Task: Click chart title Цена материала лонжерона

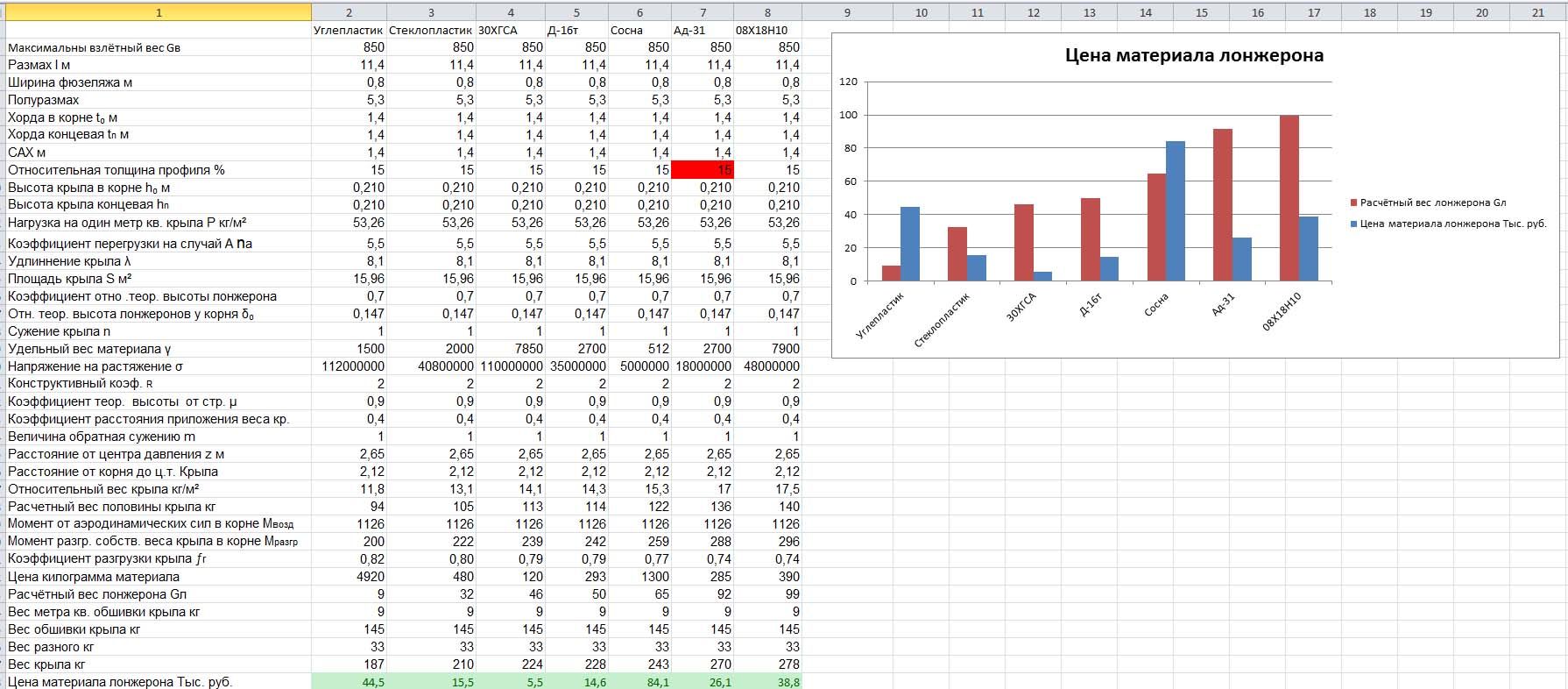Action: 1194,55
